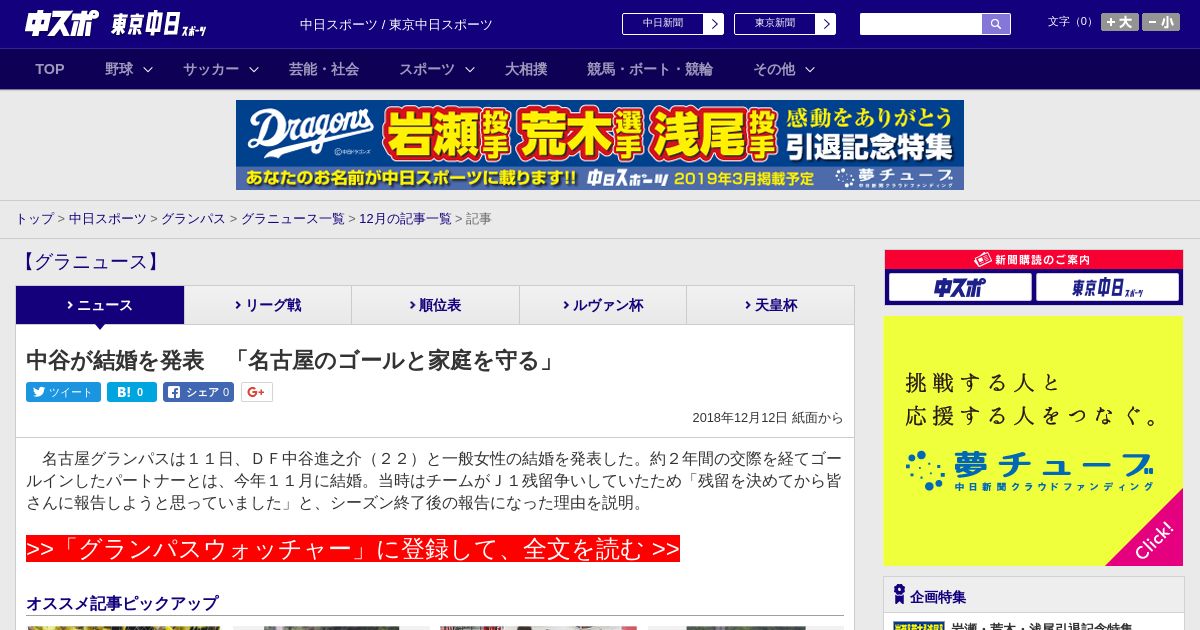1200x630 pixels.
Task: Share article with the Twitter ツイート button
Action: 63,392
